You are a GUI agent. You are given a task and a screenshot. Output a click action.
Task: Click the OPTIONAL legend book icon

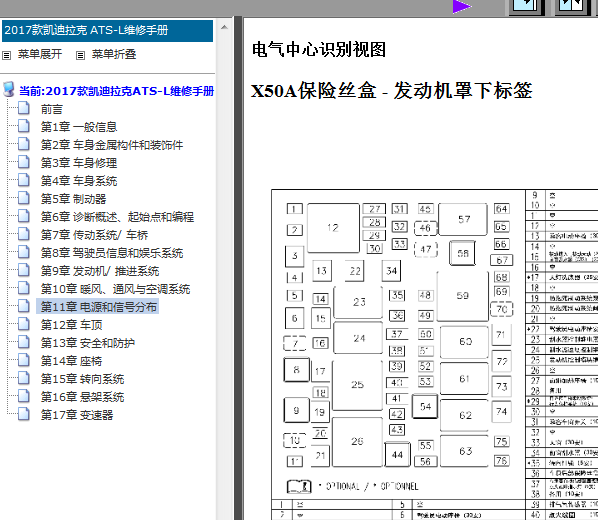click(299, 486)
